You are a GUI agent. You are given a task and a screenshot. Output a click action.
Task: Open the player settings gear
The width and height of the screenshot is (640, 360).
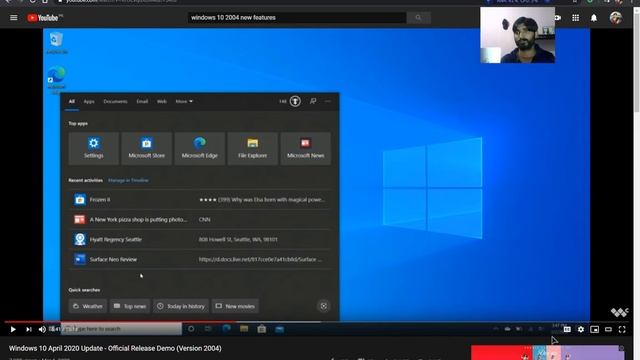(x=581, y=329)
